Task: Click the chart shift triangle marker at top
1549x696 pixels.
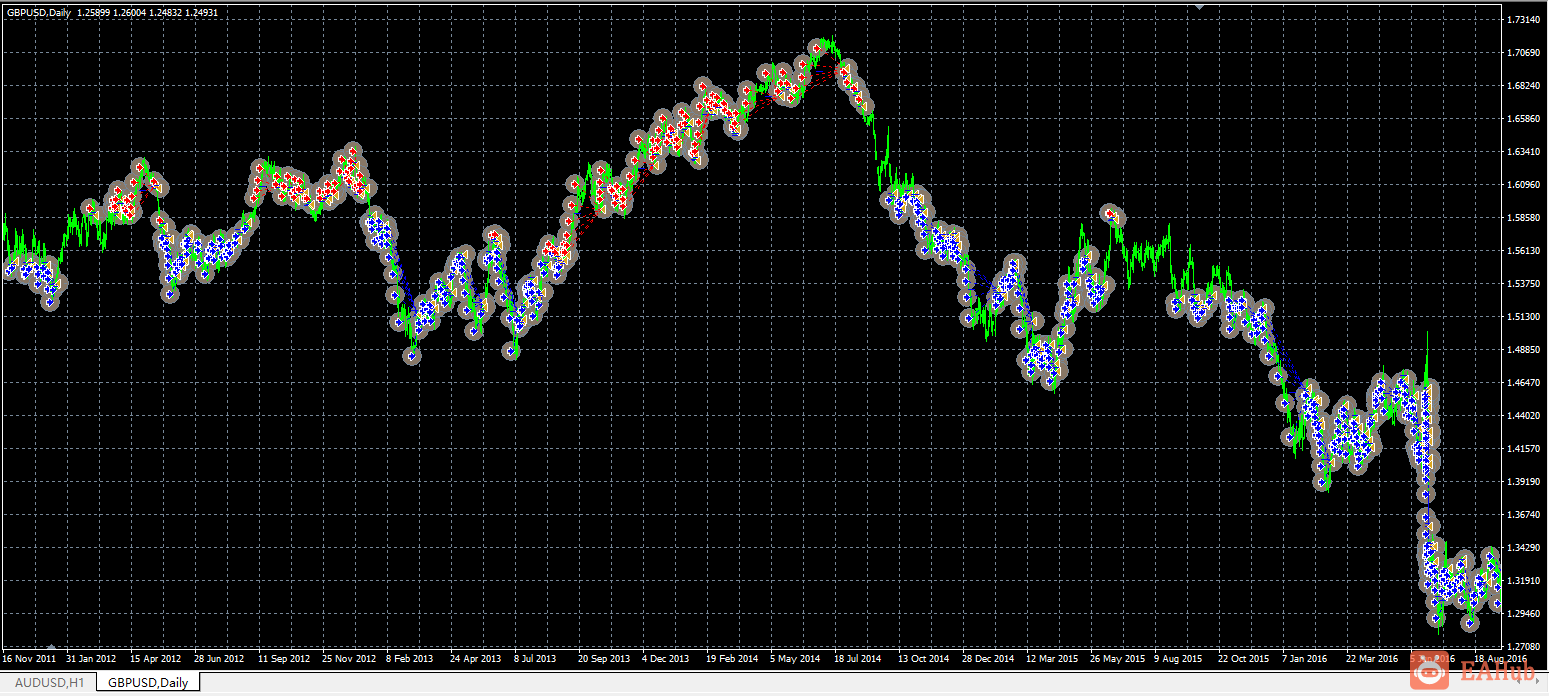Action: pyautogui.click(x=1200, y=6)
